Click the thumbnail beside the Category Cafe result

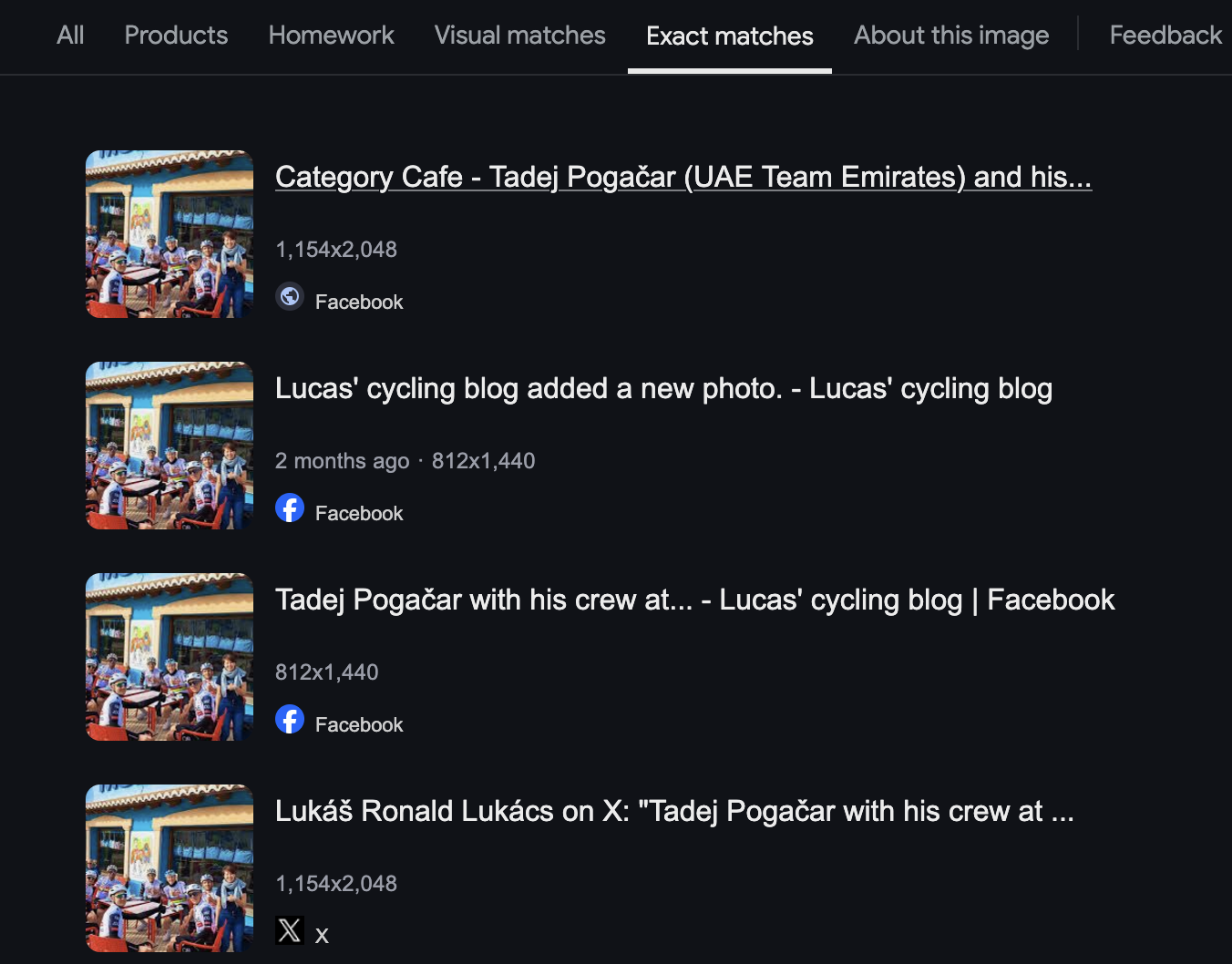pyautogui.click(x=169, y=234)
